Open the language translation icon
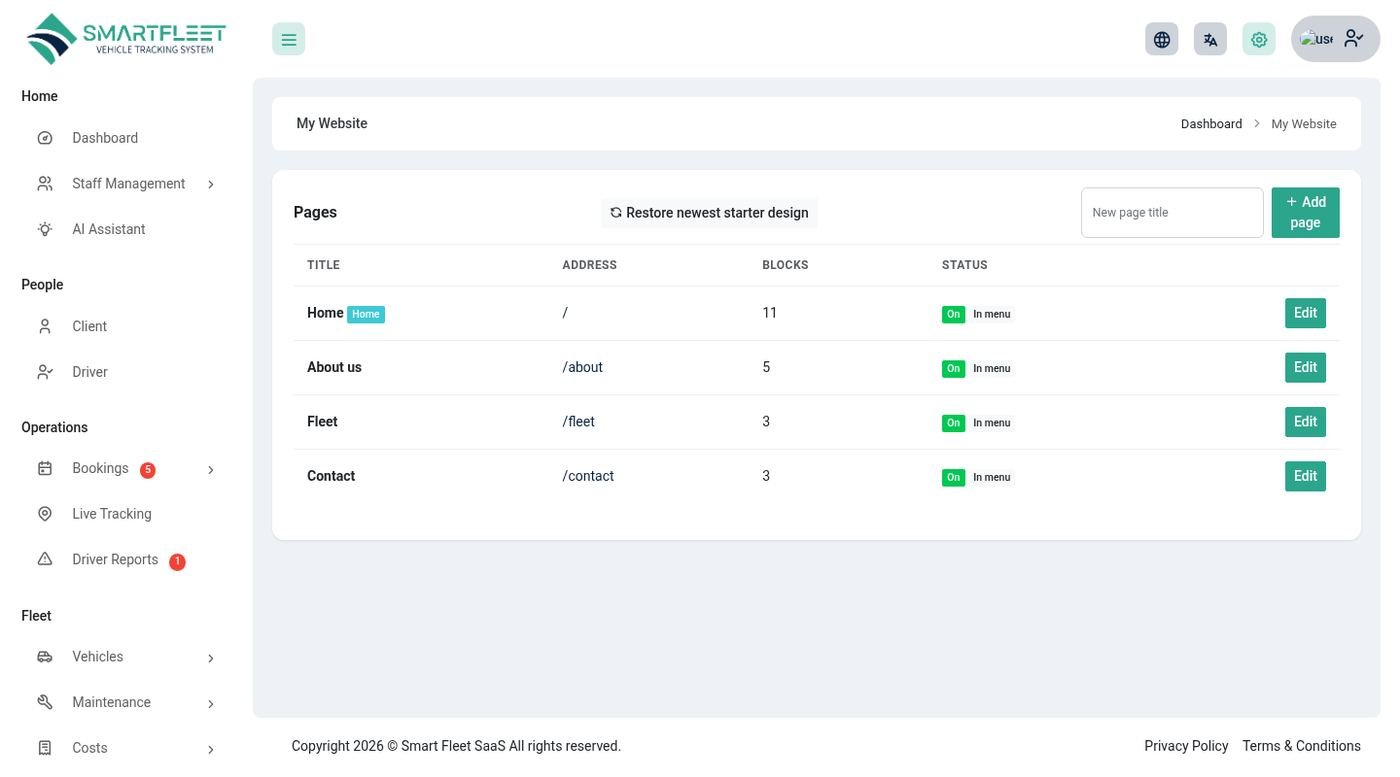Screen dimensions: 1400x777 [1210, 39]
